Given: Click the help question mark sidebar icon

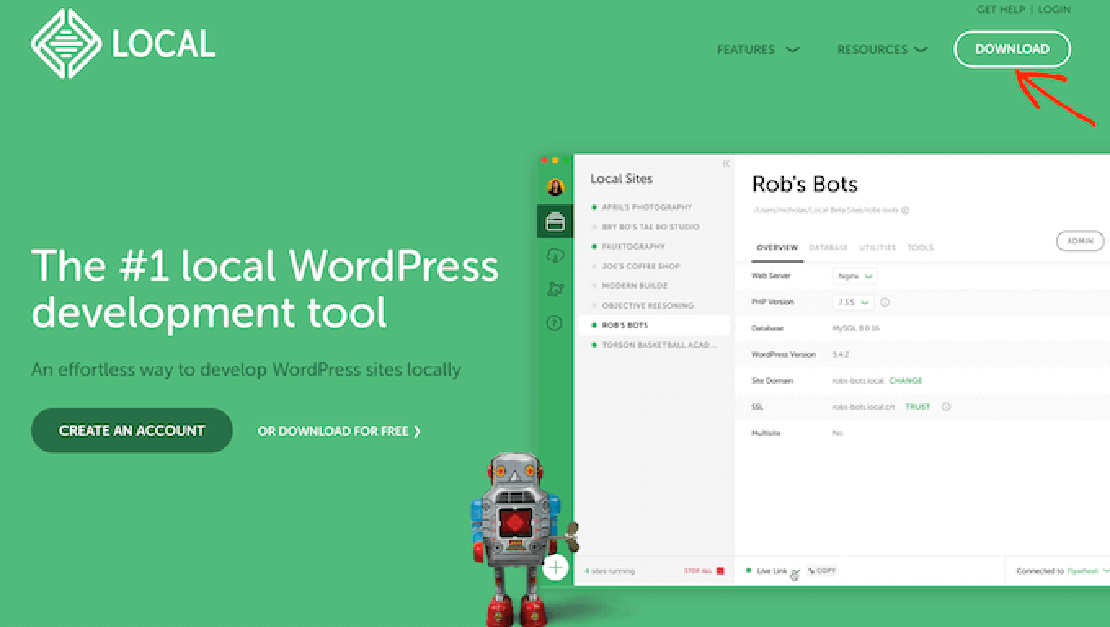Looking at the screenshot, I should point(555,323).
